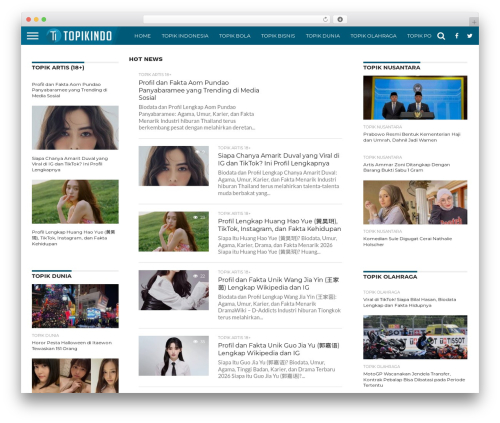Click sidebar Chanya Amarit Duval face image
This screenshot has width=500, height=423.
click(75, 128)
